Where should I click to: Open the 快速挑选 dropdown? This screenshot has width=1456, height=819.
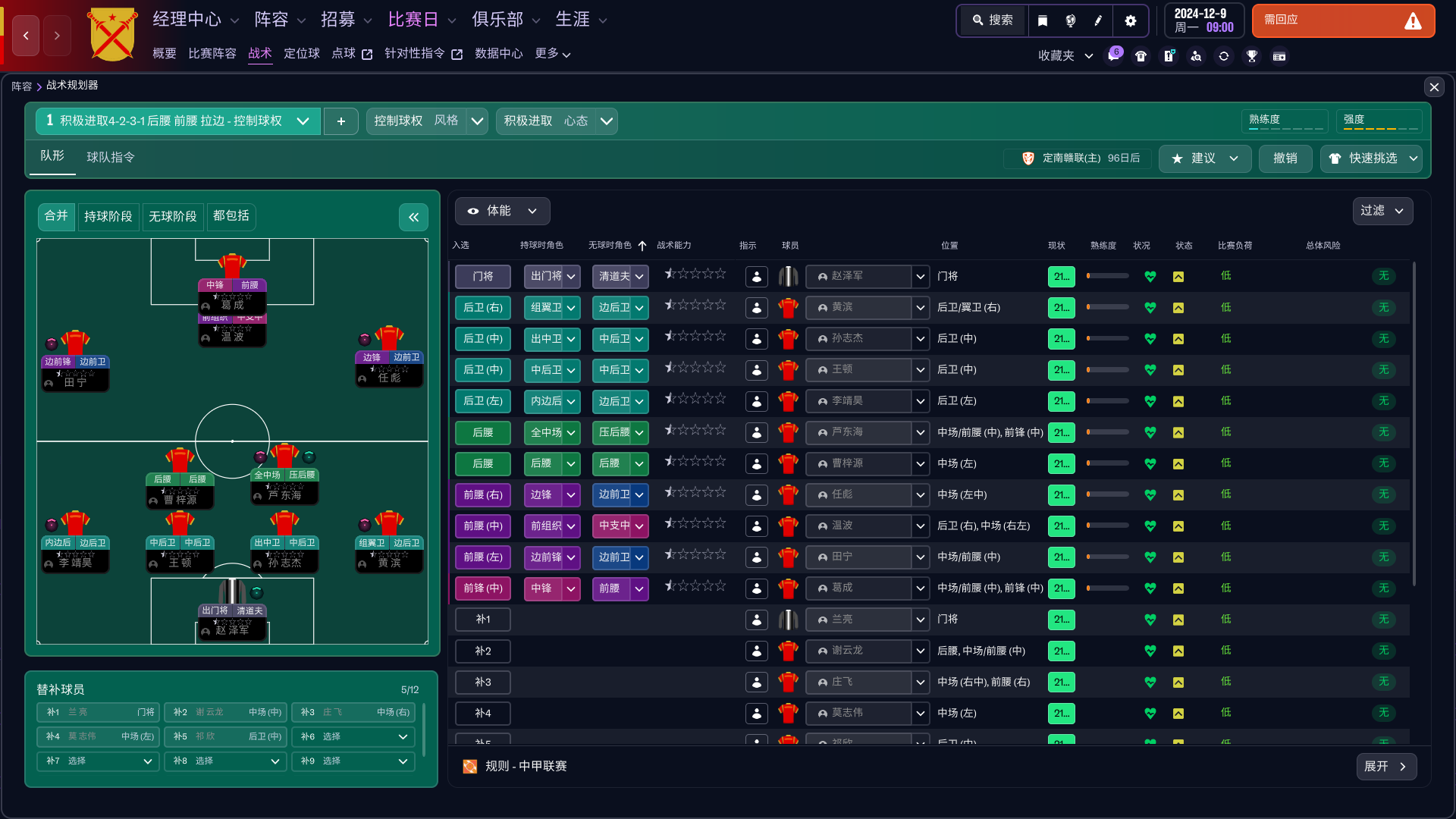tap(1371, 158)
